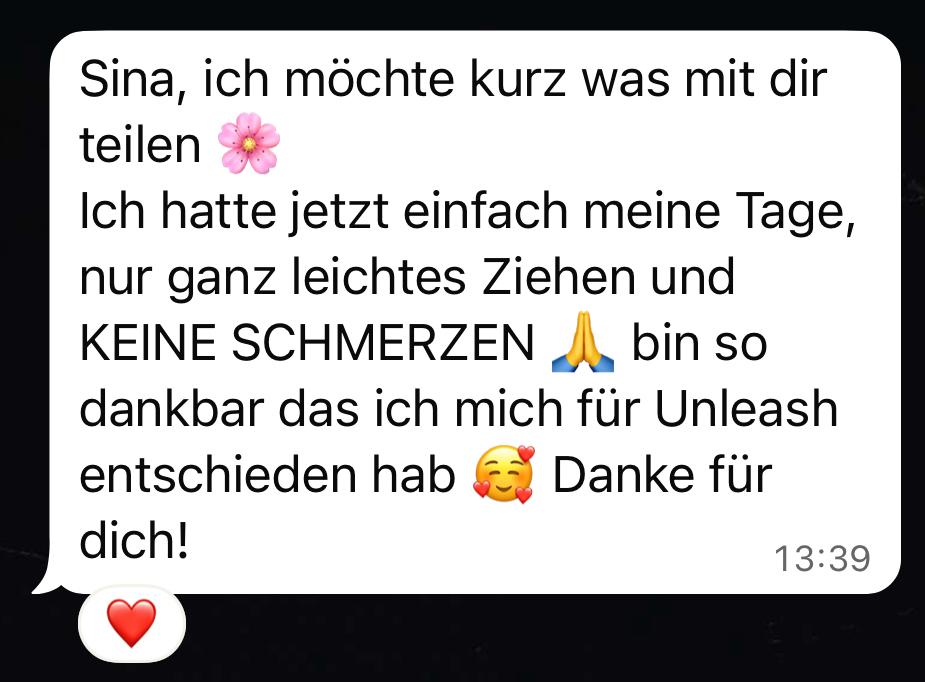Click the word "leichtes" in the message
Image resolution: width=925 pixels, height=682 pixels.
(379, 277)
